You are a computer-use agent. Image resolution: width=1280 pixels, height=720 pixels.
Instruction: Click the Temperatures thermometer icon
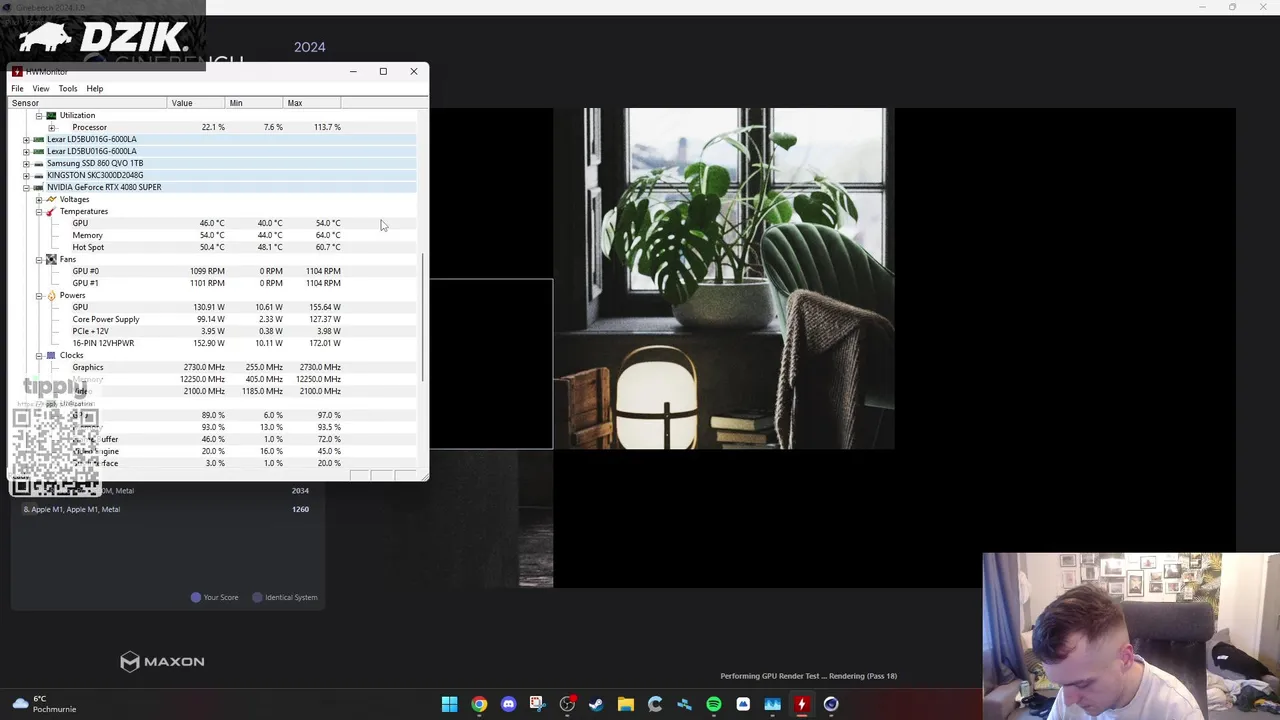[x=51, y=211]
